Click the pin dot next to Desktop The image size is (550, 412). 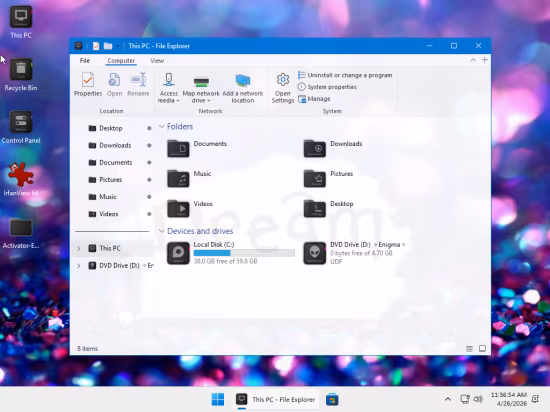149,128
